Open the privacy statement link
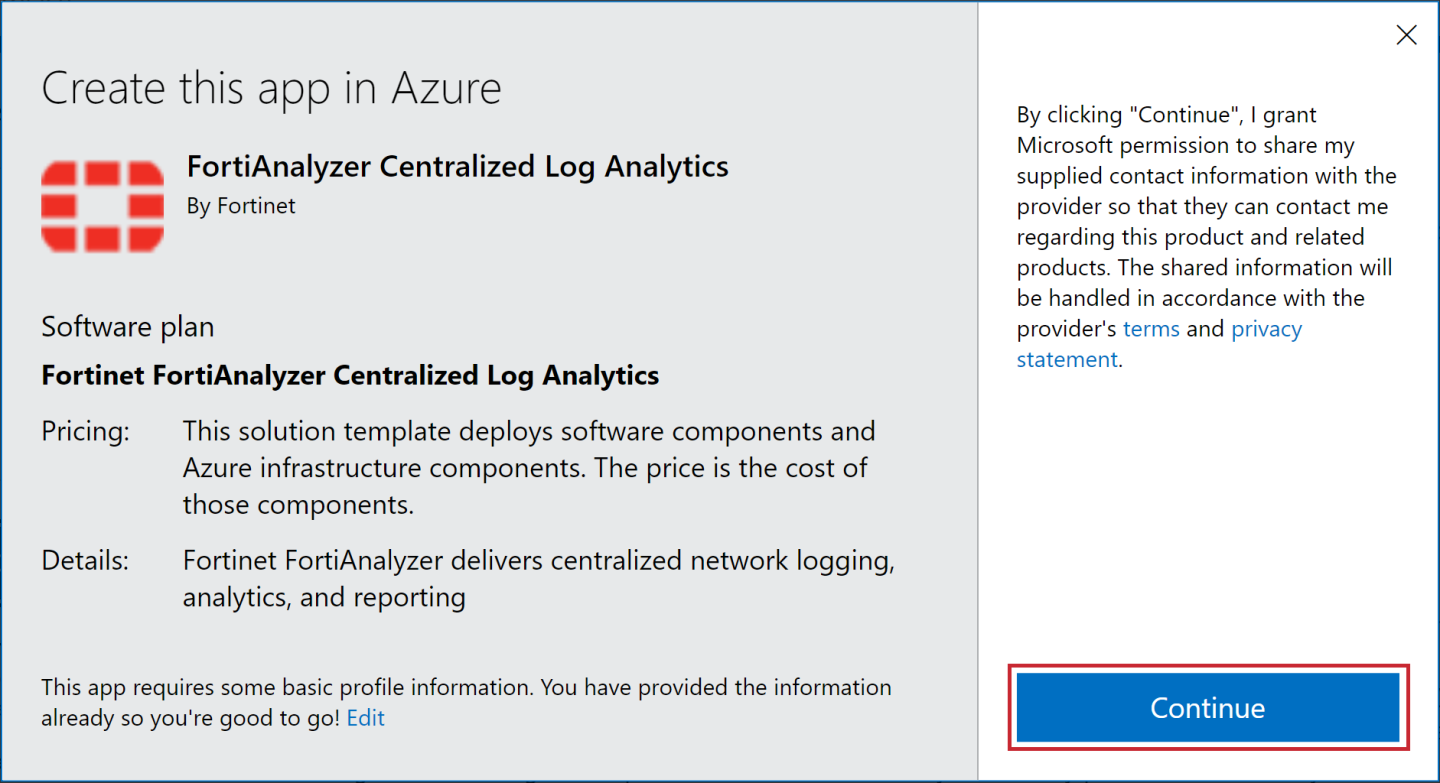The image size is (1440, 783). 1266,329
